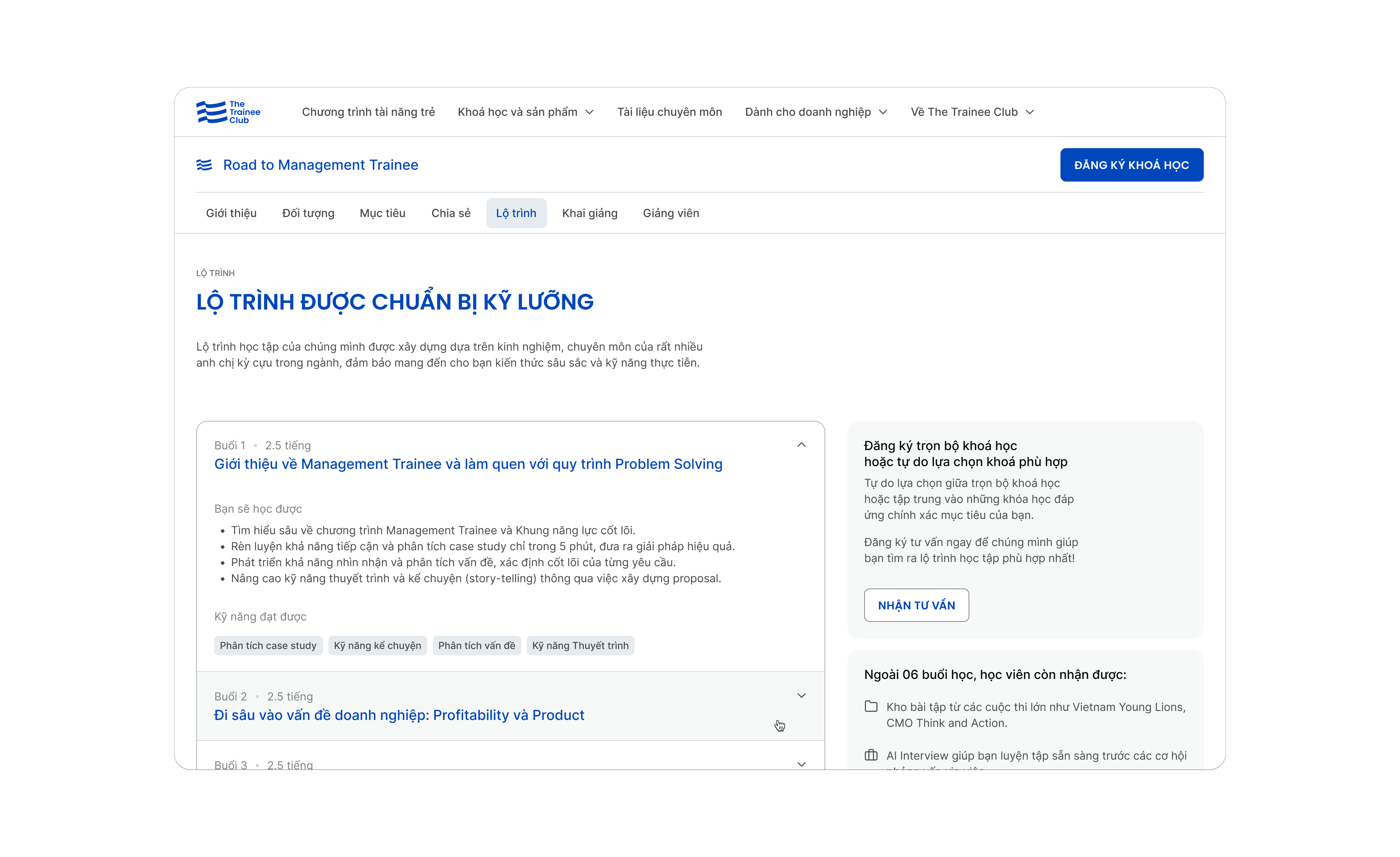This screenshot has width=1400, height=857.
Task: Click briefcase icon next to AI Interview
Action: pyautogui.click(x=870, y=755)
